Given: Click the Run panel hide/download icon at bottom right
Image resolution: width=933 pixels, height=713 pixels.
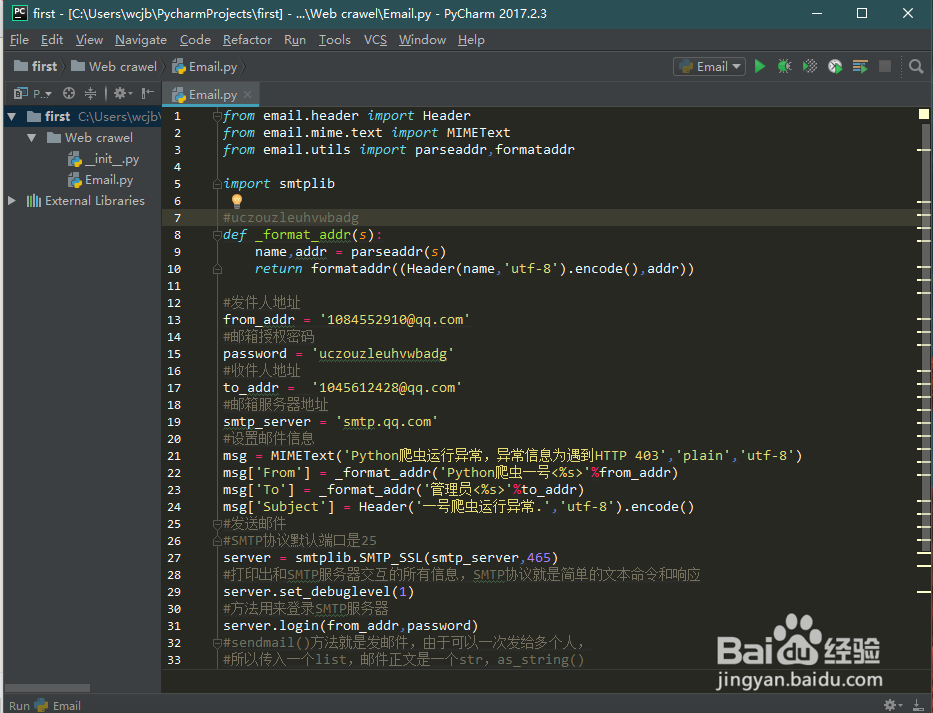Looking at the screenshot, I should 919,705.
